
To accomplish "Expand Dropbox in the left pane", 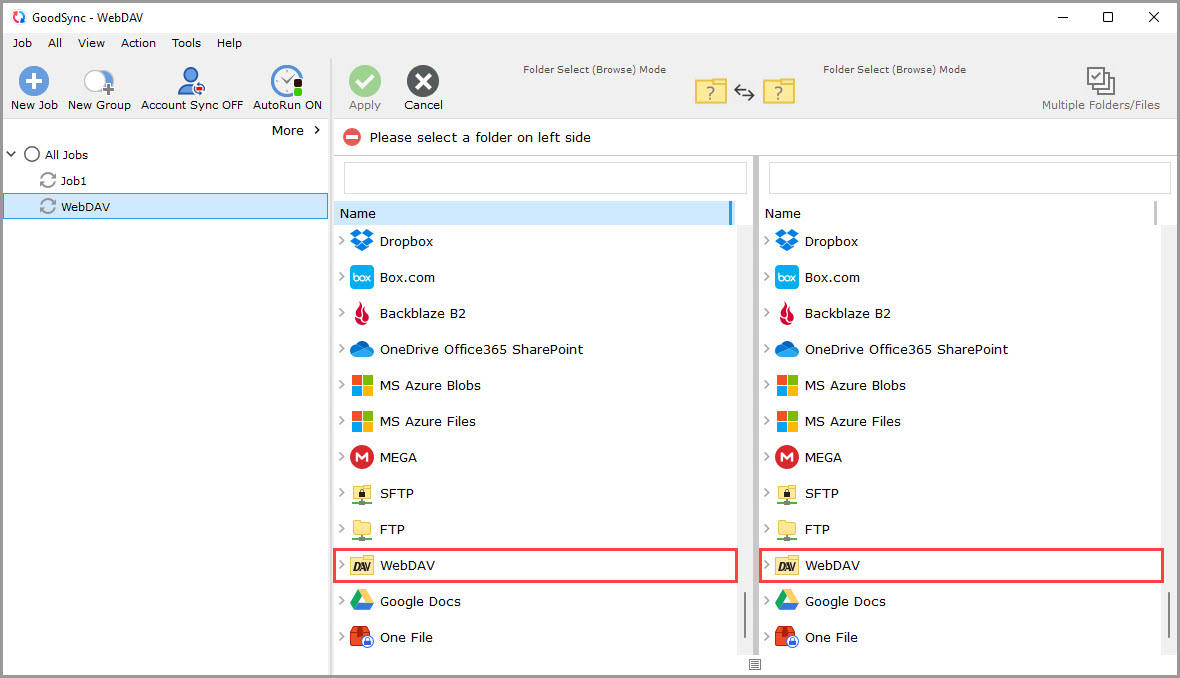I will pos(342,241).
